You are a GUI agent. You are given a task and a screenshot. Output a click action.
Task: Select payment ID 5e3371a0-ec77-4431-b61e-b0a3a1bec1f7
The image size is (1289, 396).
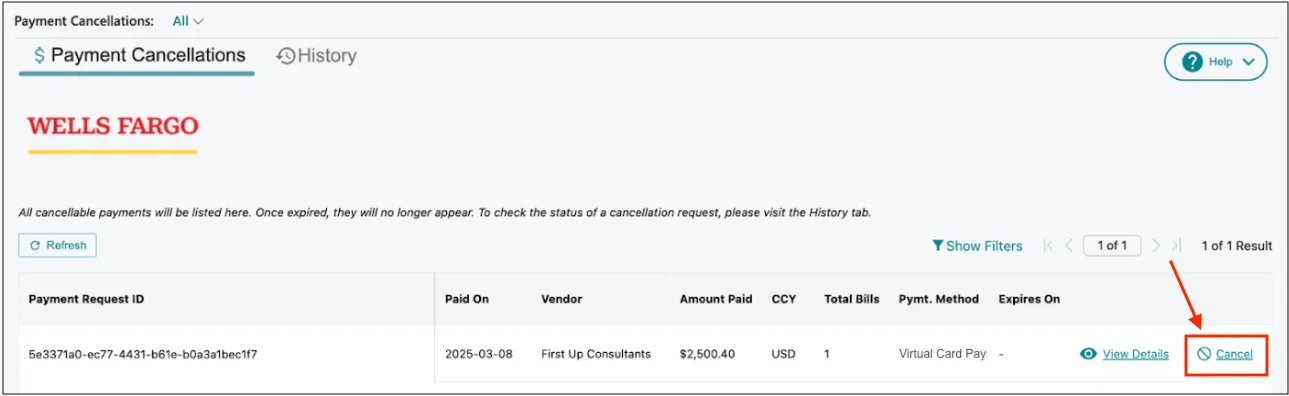click(143, 354)
